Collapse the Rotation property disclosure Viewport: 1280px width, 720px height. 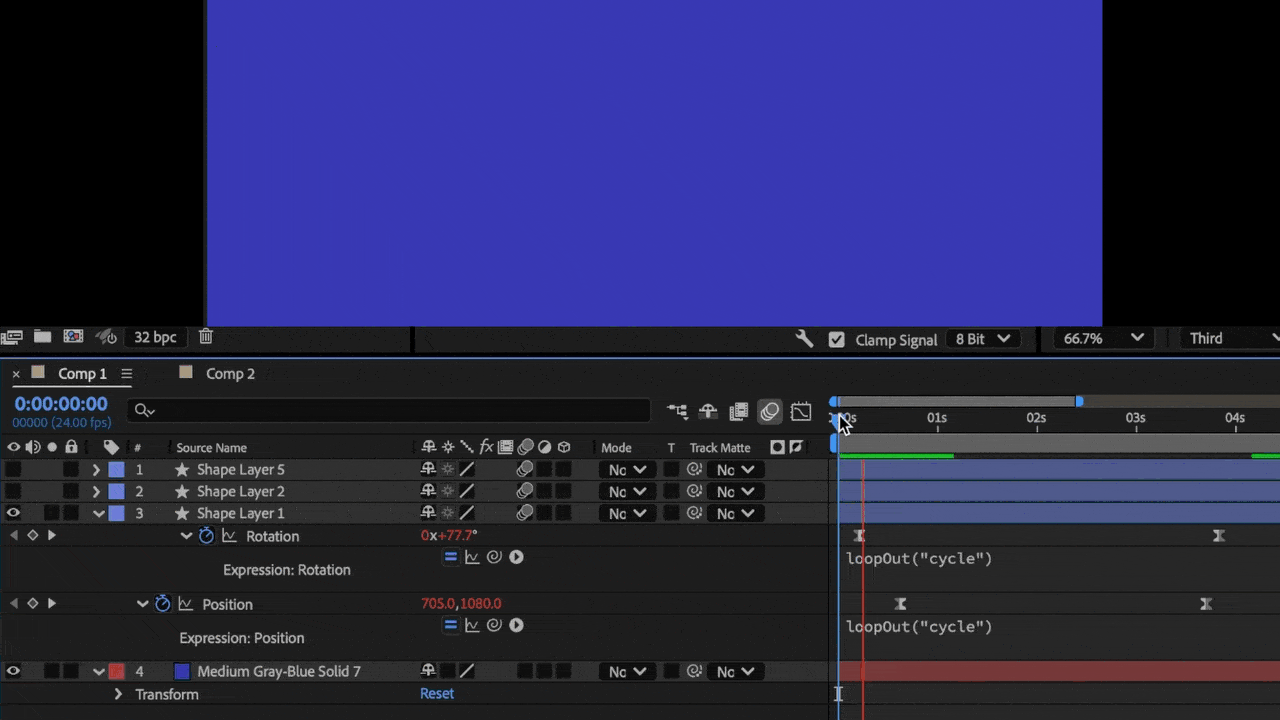(186, 536)
